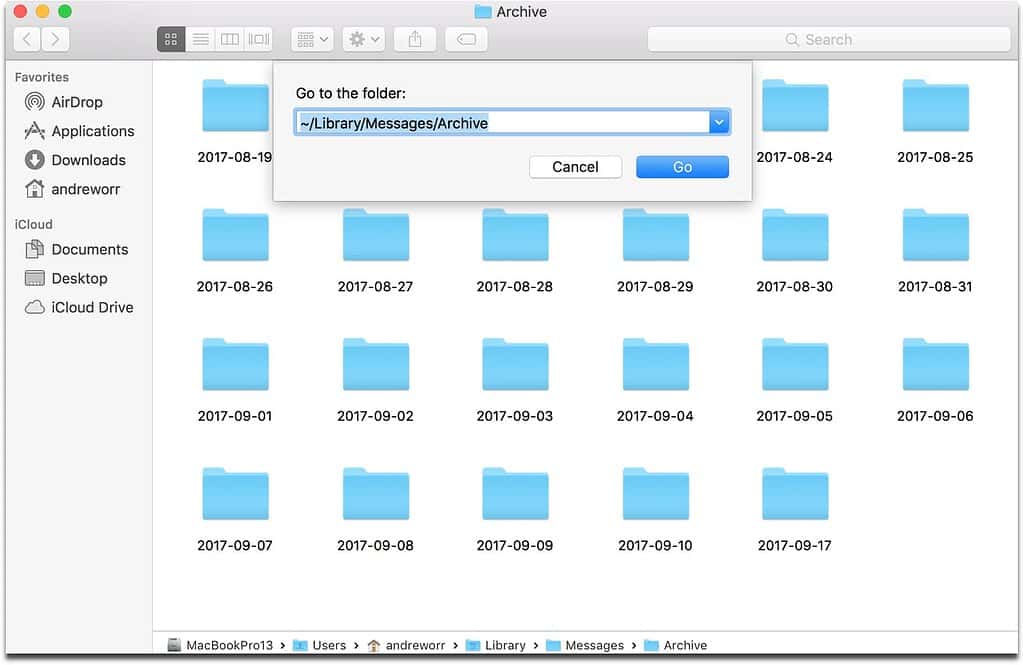Open AirDrop in the sidebar
Viewport: 1023px width, 665px height.
pos(64,102)
